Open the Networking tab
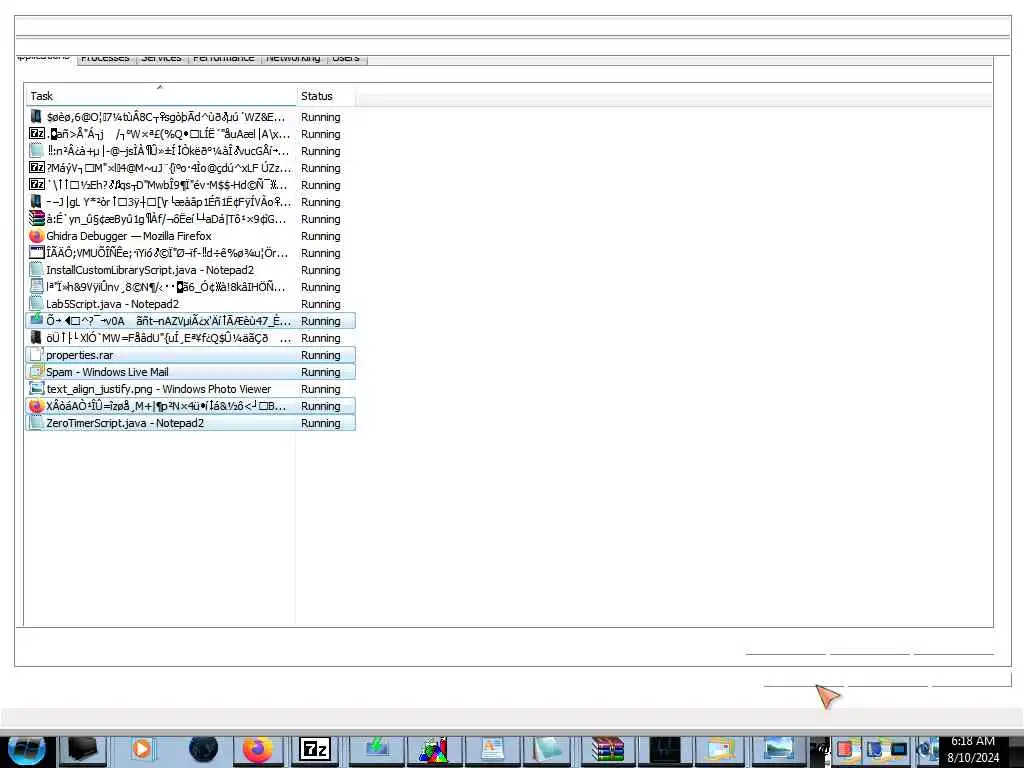This screenshot has height=768, width=1024. [x=293, y=59]
